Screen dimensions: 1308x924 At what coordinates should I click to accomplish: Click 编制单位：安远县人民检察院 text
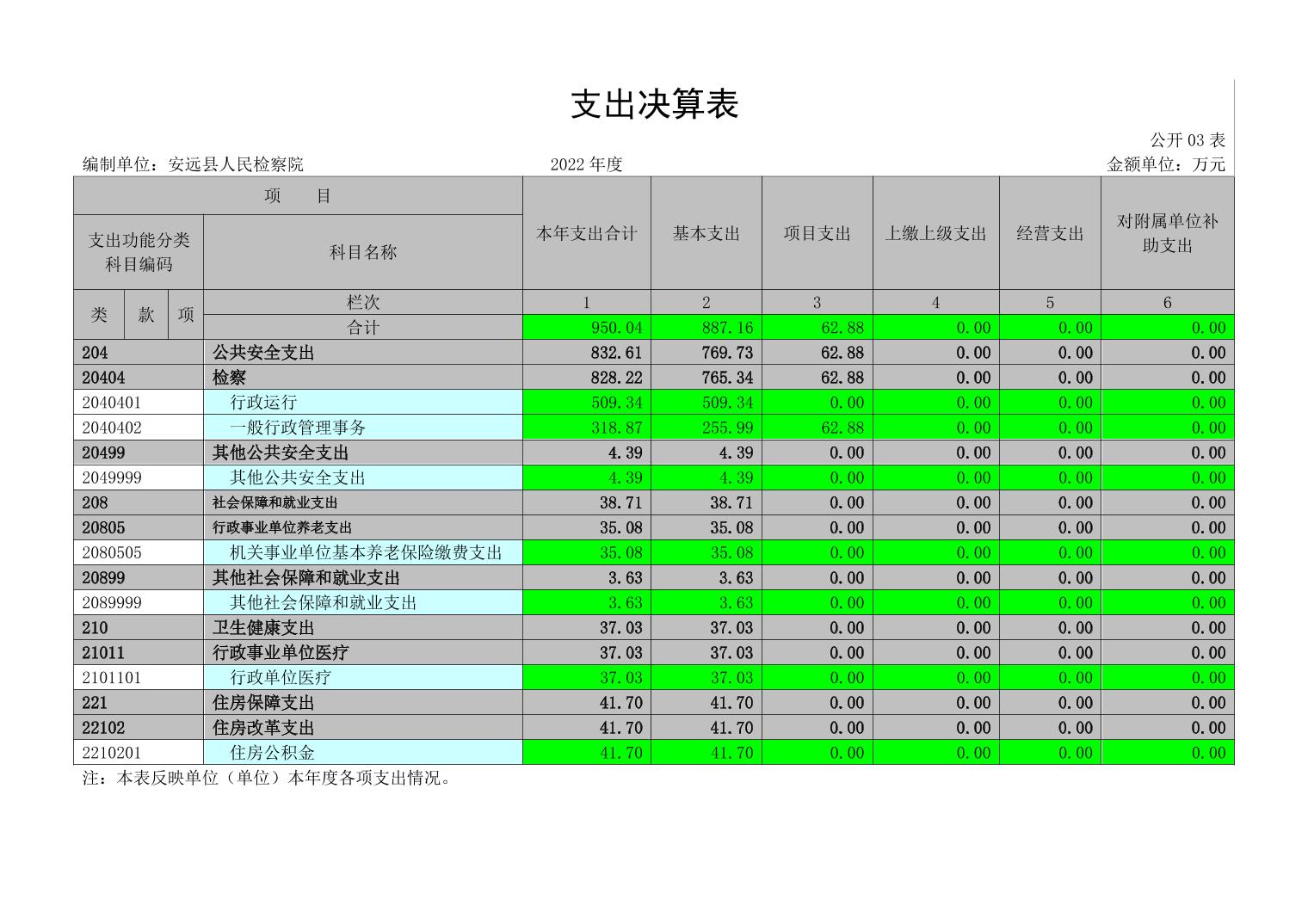click(193, 164)
